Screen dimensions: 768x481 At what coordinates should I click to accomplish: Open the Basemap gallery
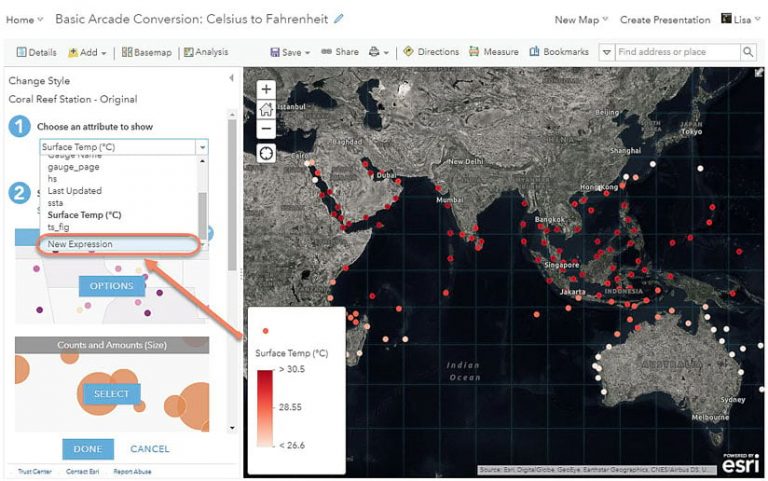146,52
